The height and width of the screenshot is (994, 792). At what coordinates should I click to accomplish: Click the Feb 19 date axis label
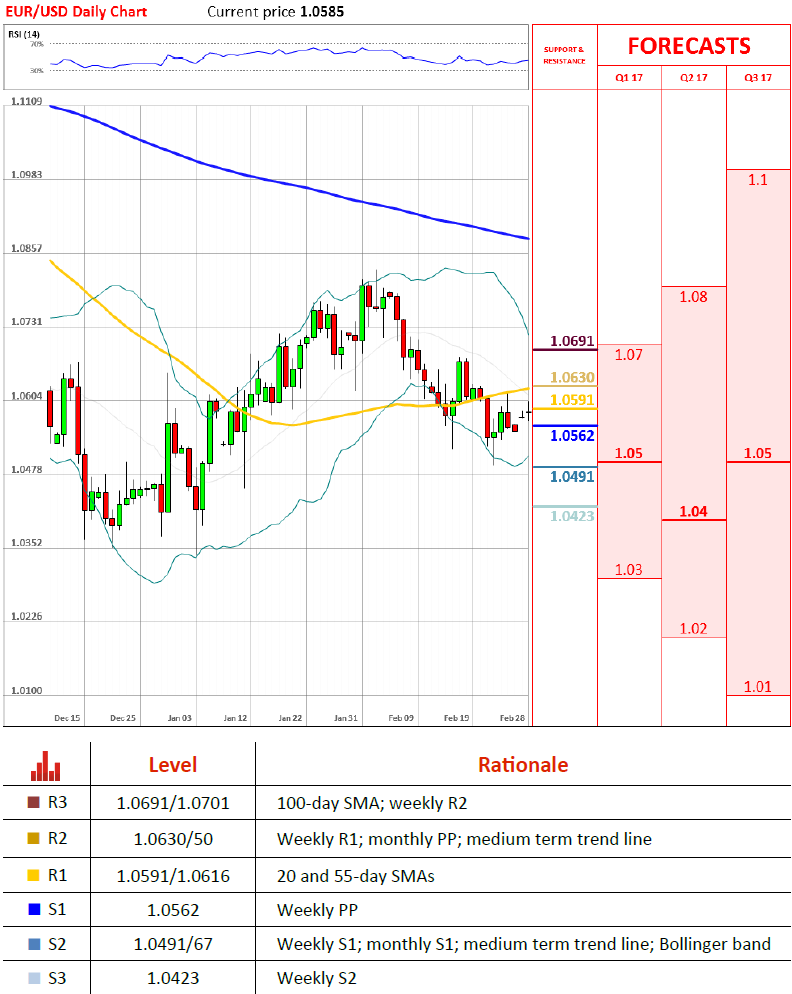coord(457,718)
